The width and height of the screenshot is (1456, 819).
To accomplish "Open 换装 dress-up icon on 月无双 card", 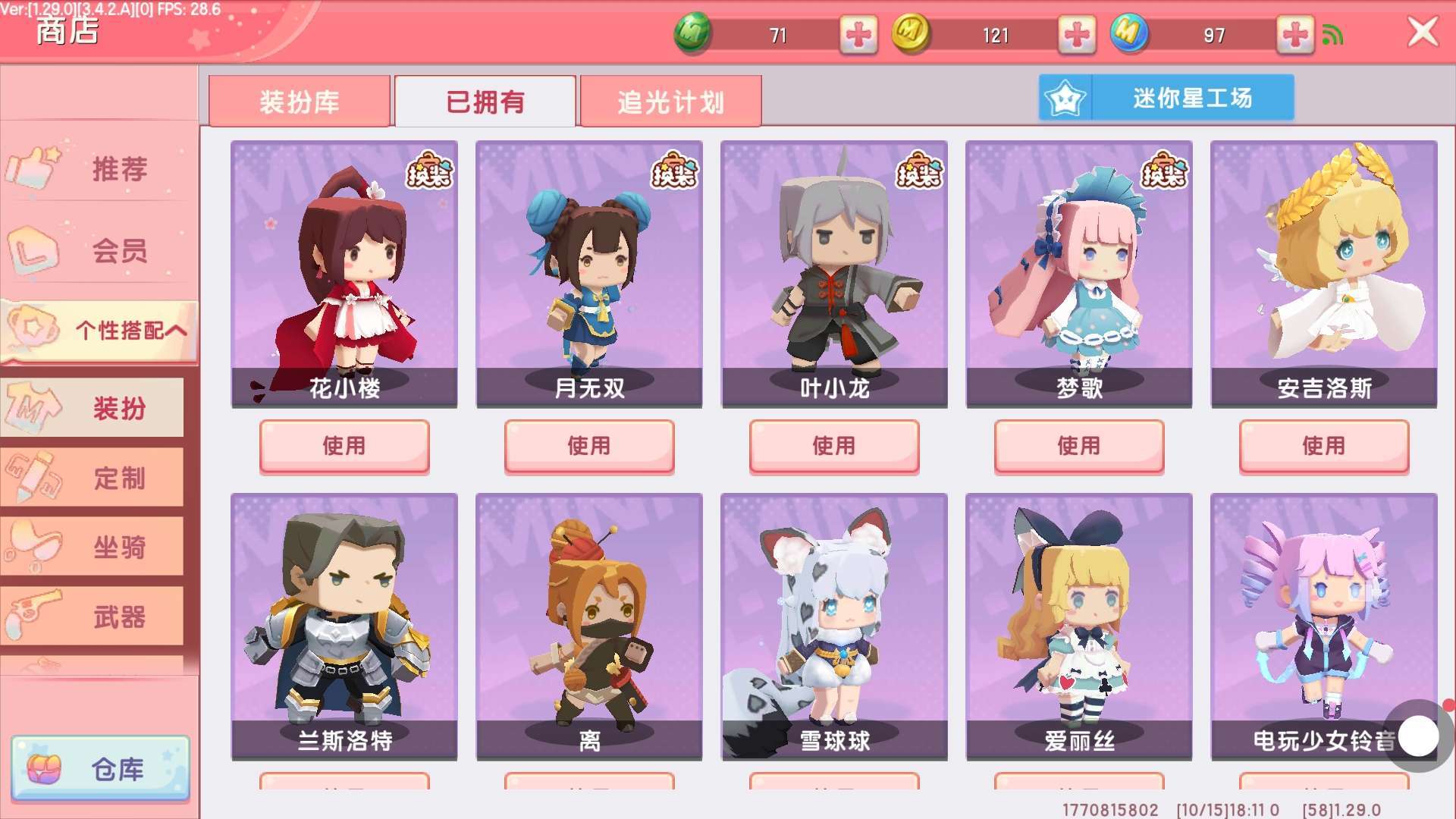I will click(674, 170).
